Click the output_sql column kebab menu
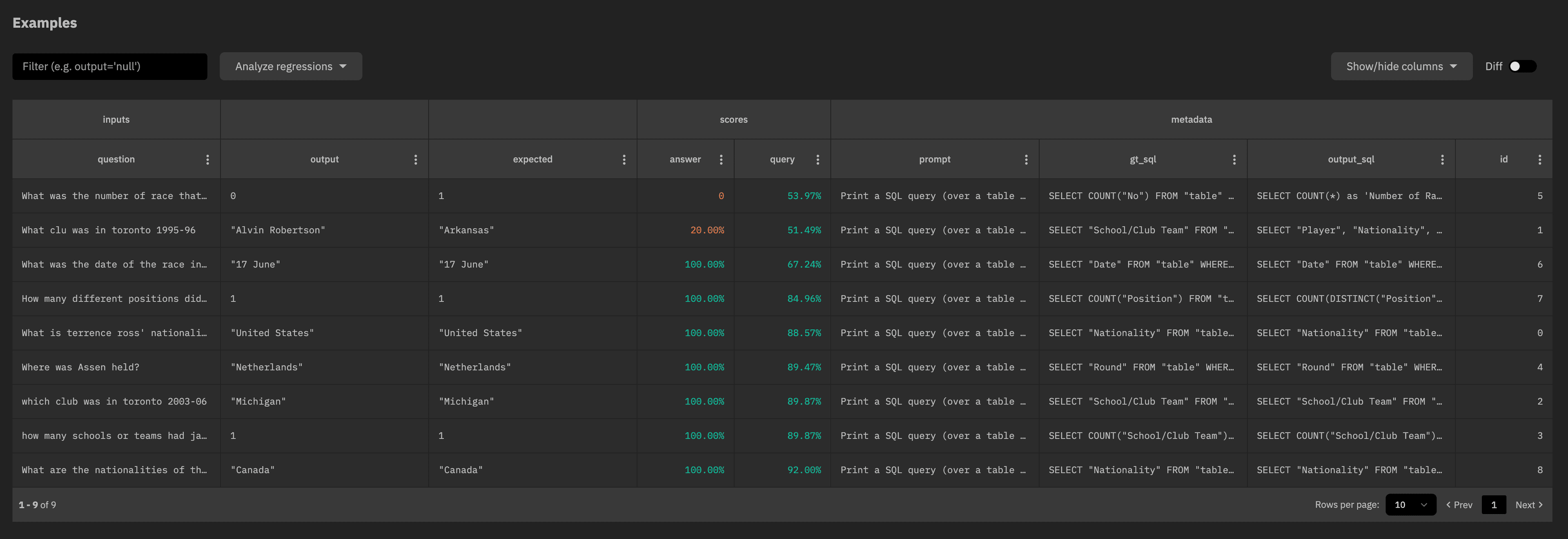Image resolution: width=1568 pixels, height=539 pixels. [x=1442, y=160]
